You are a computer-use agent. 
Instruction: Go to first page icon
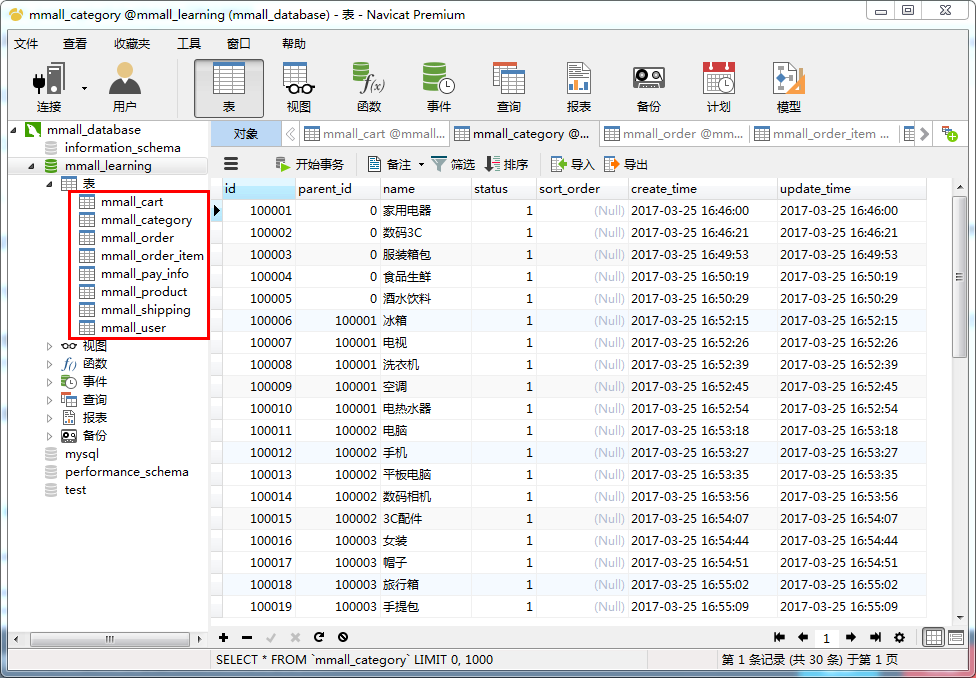click(x=779, y=637)
